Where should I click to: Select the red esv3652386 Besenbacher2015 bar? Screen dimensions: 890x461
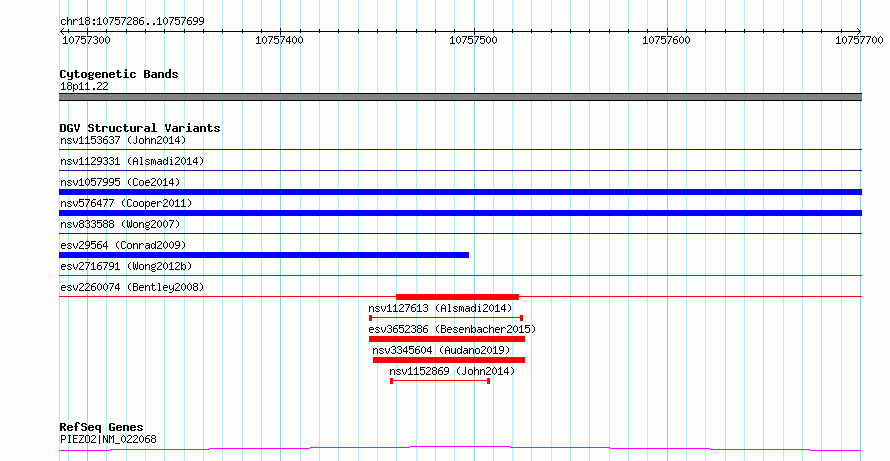[447, 339]
